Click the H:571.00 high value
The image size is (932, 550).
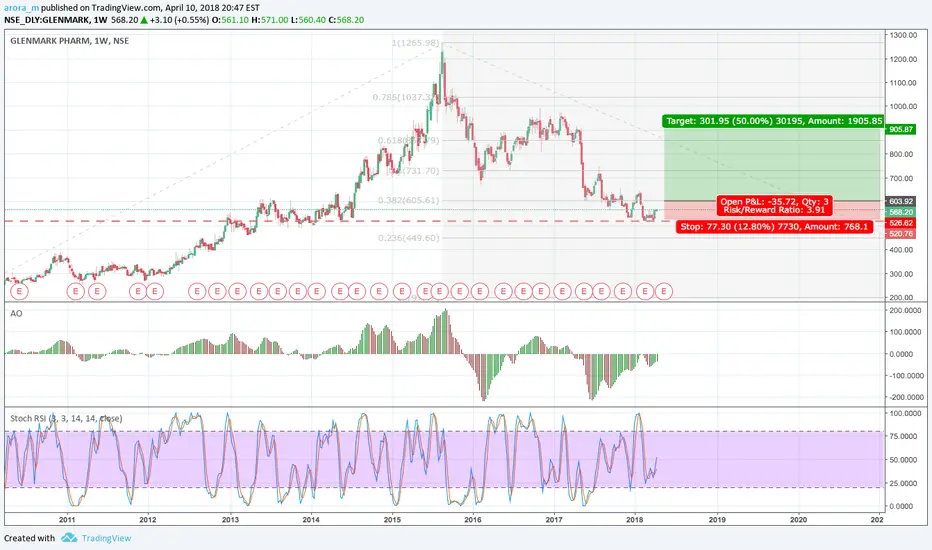(269, 20)
